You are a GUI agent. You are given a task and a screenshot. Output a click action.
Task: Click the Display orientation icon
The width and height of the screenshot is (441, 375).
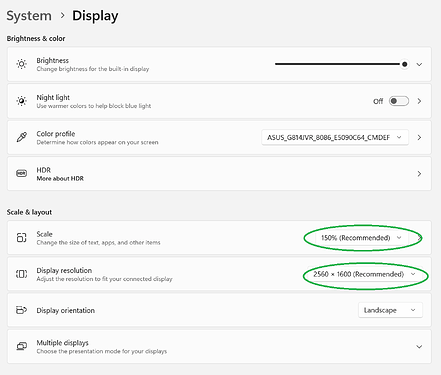pyautogui.click(x=22, y=310)
